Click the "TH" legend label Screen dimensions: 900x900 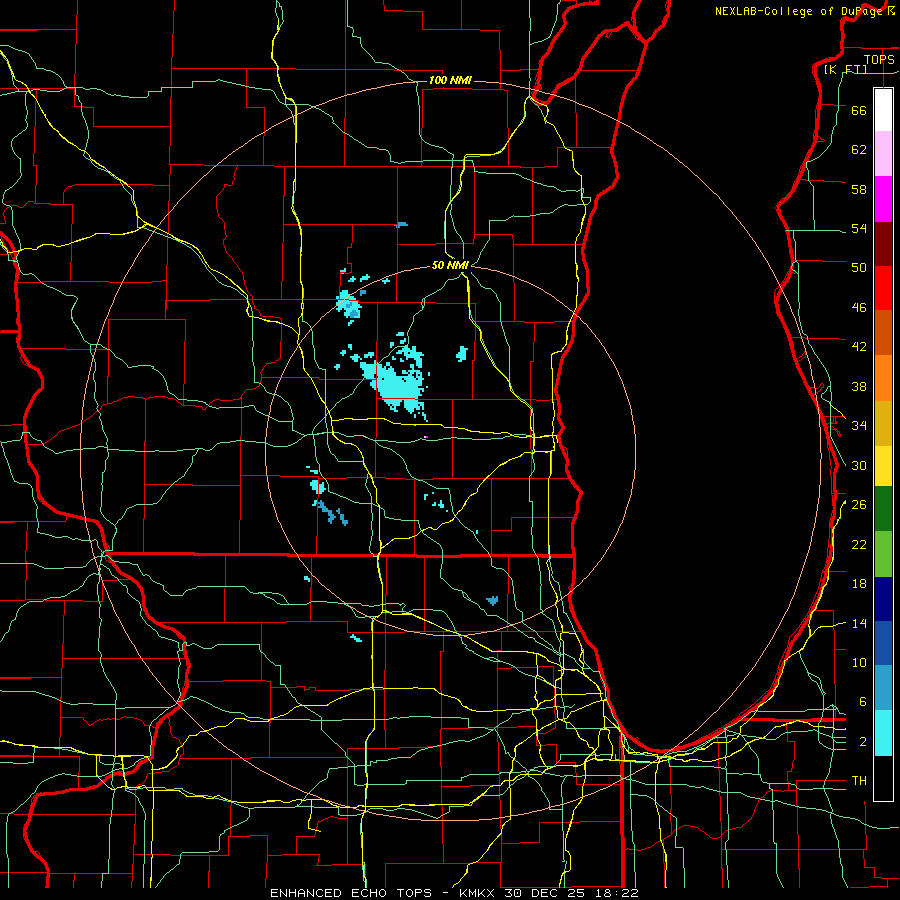[x=859, y=781]
